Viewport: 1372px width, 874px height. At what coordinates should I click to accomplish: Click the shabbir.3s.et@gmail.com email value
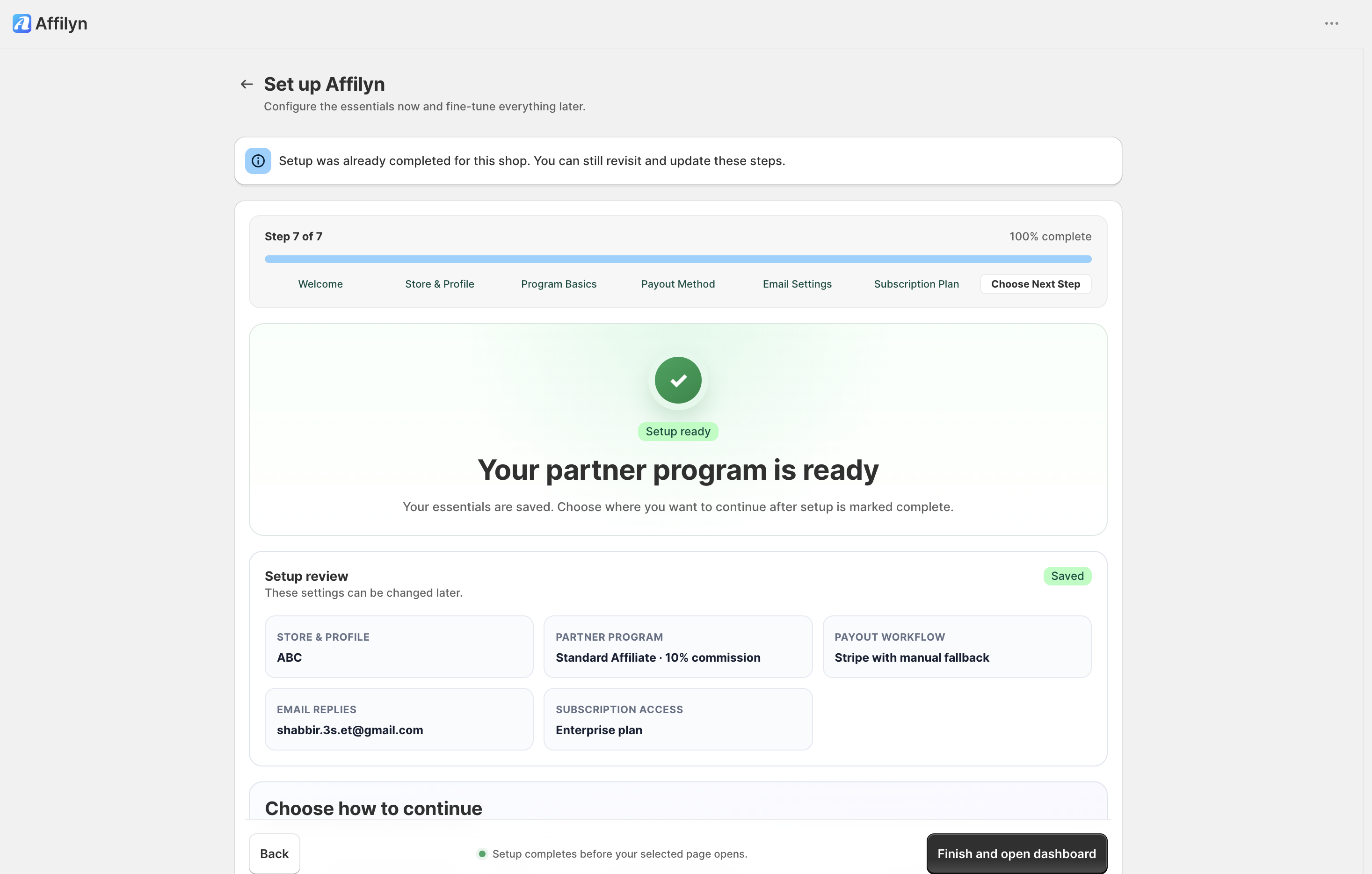350,730
